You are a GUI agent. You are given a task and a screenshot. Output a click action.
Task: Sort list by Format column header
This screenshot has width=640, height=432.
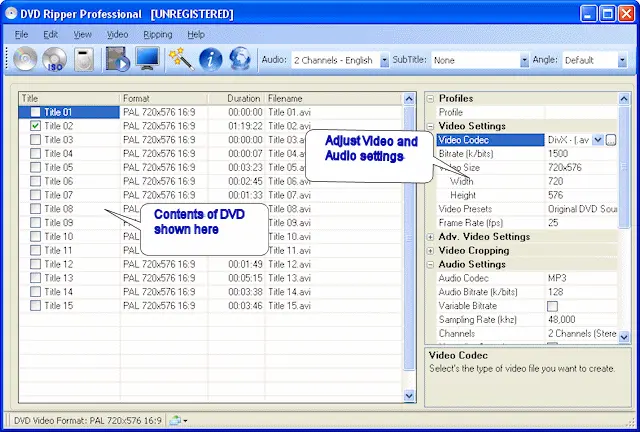(164, 98)
